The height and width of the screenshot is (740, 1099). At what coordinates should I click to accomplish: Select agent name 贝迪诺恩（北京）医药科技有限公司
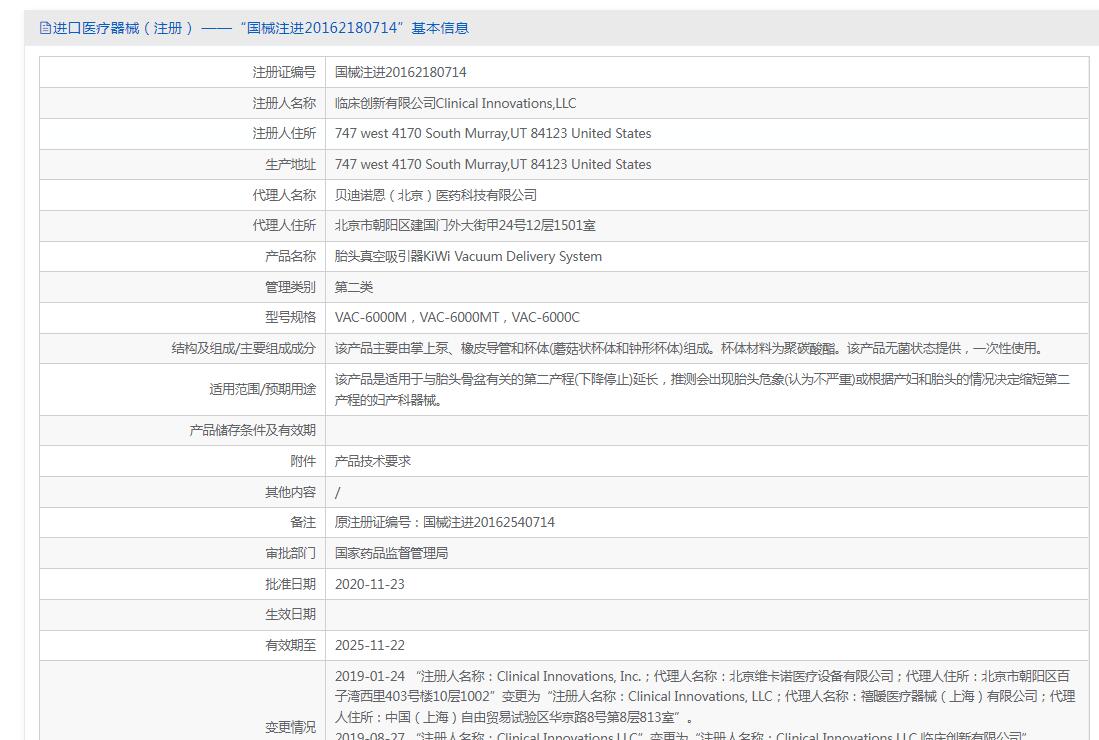pyautogui.click(x=435, y=195)
